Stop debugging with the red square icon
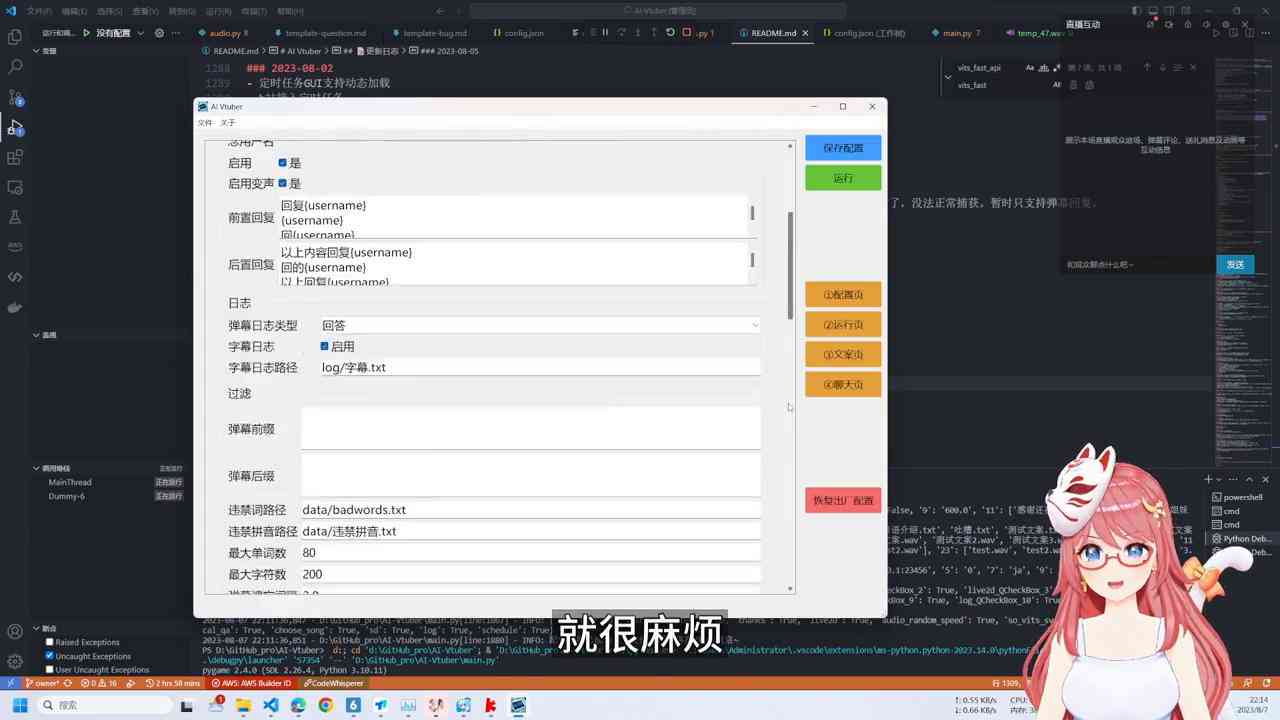The height and width of the screenshot is (720, 1280). point(686,32)
